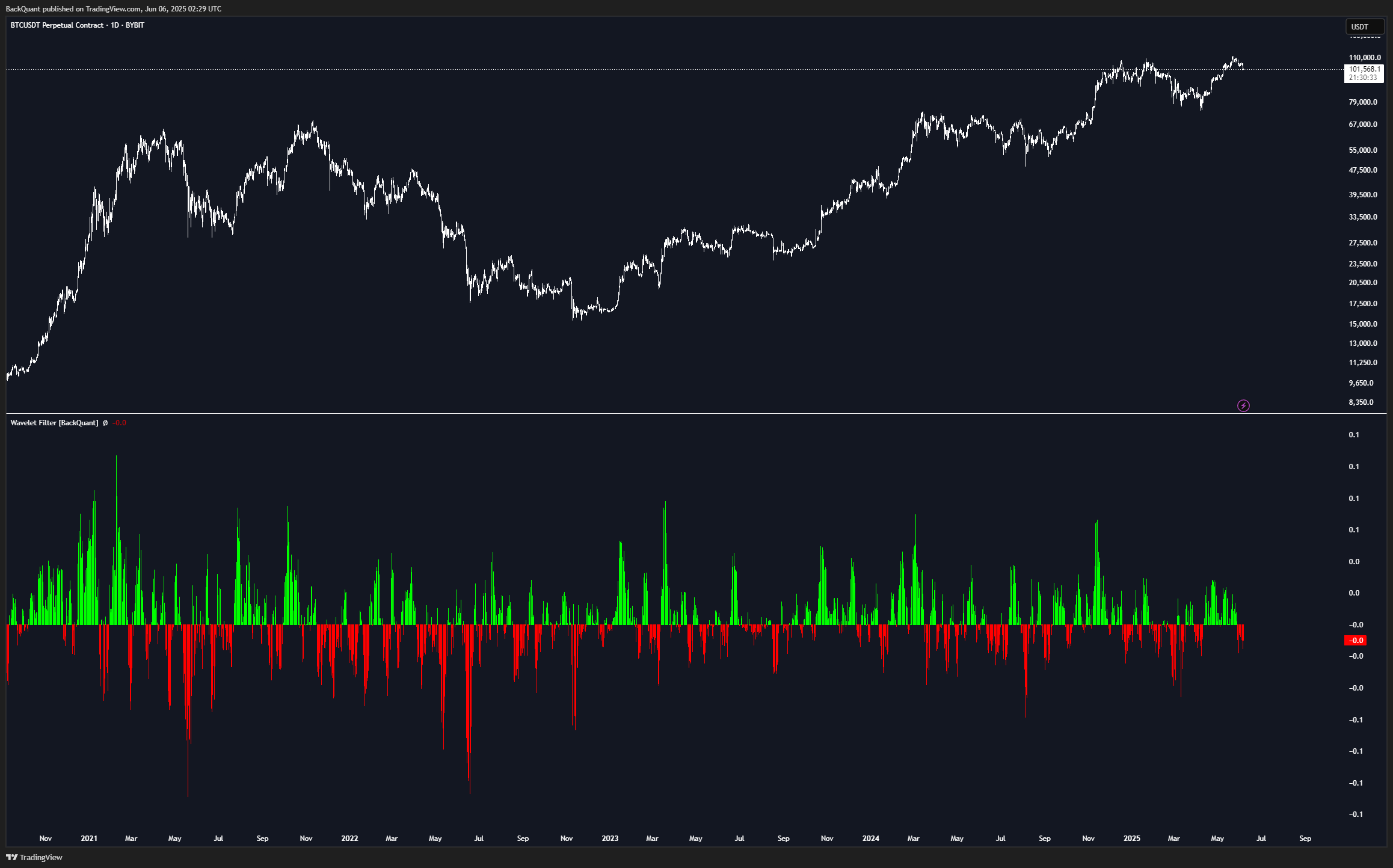
Task: Click the 9,650.0 price axis label
Action: tap(1361, 383)
